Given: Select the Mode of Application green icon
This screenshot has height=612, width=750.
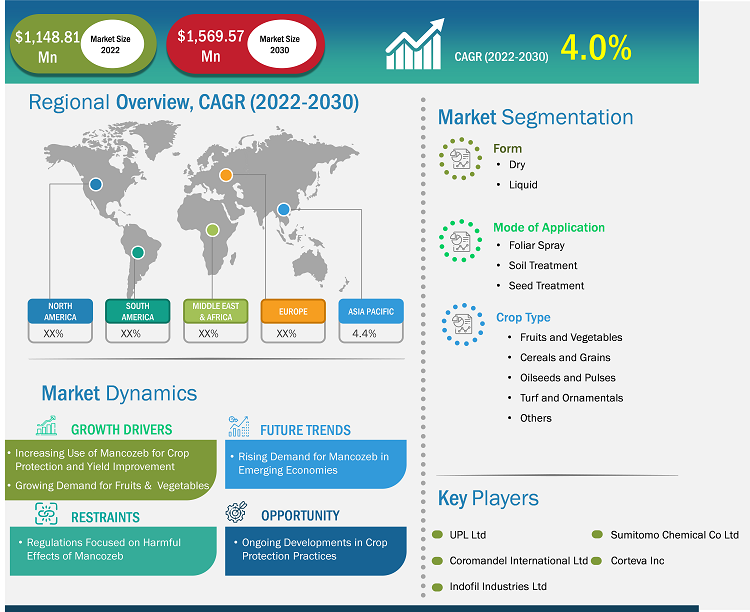Looking at the screenshot, I should (460, 241).
